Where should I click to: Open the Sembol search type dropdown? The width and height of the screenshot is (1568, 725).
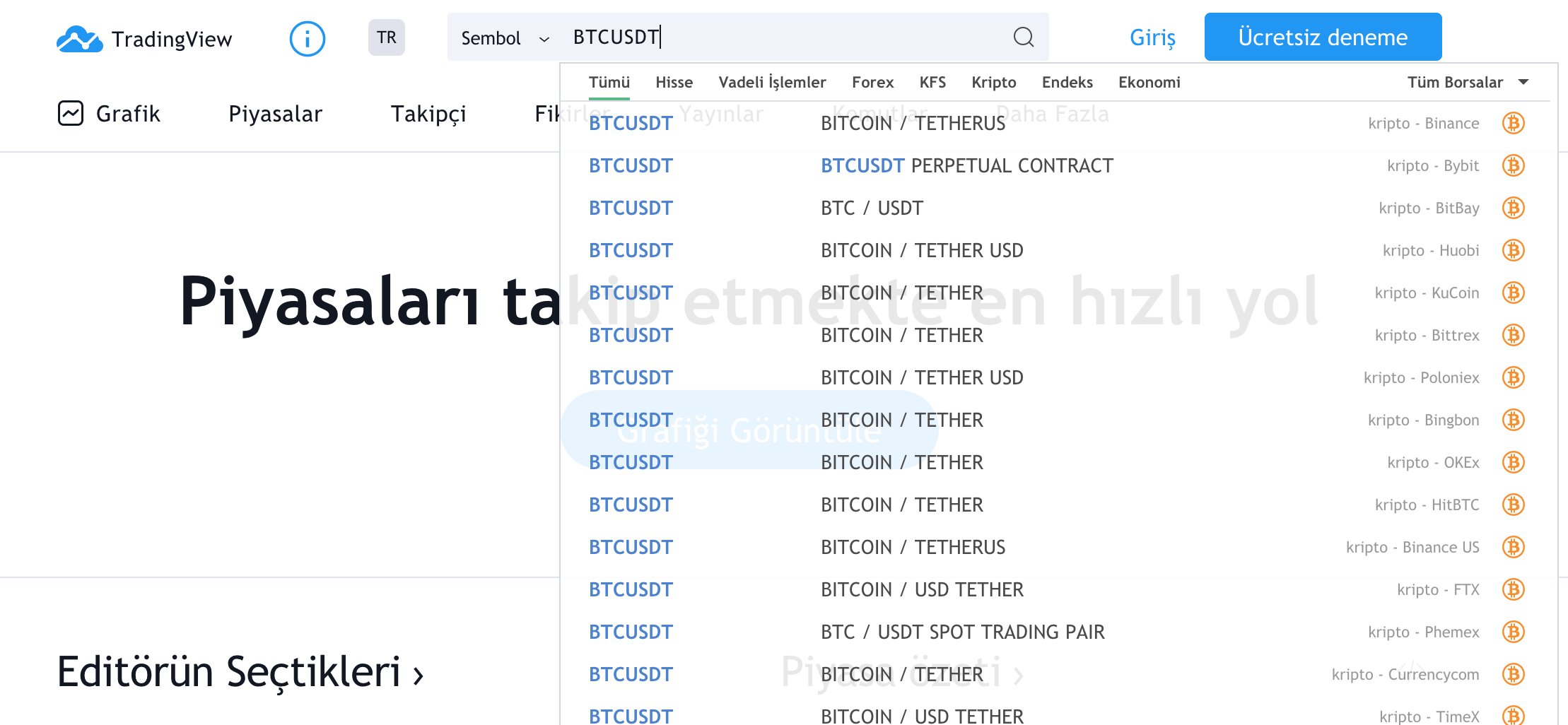coord(505,38)
